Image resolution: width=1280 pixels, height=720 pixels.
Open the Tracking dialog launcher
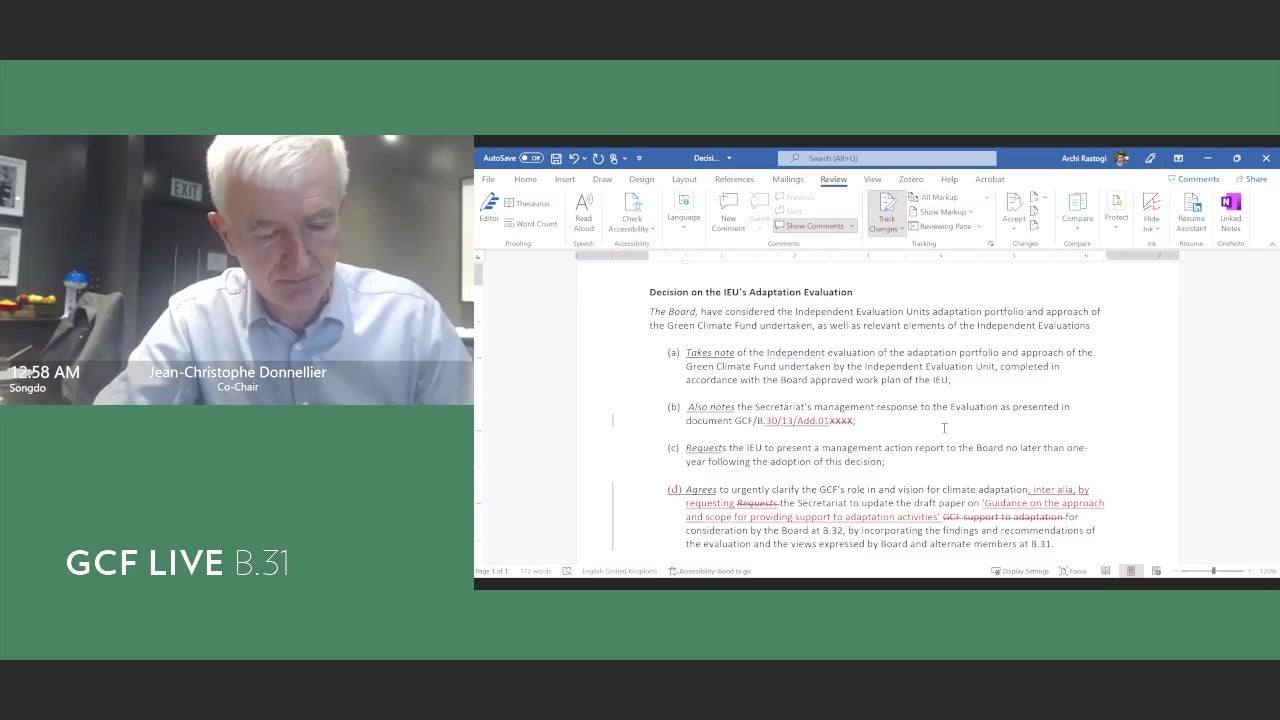[991, 243]
